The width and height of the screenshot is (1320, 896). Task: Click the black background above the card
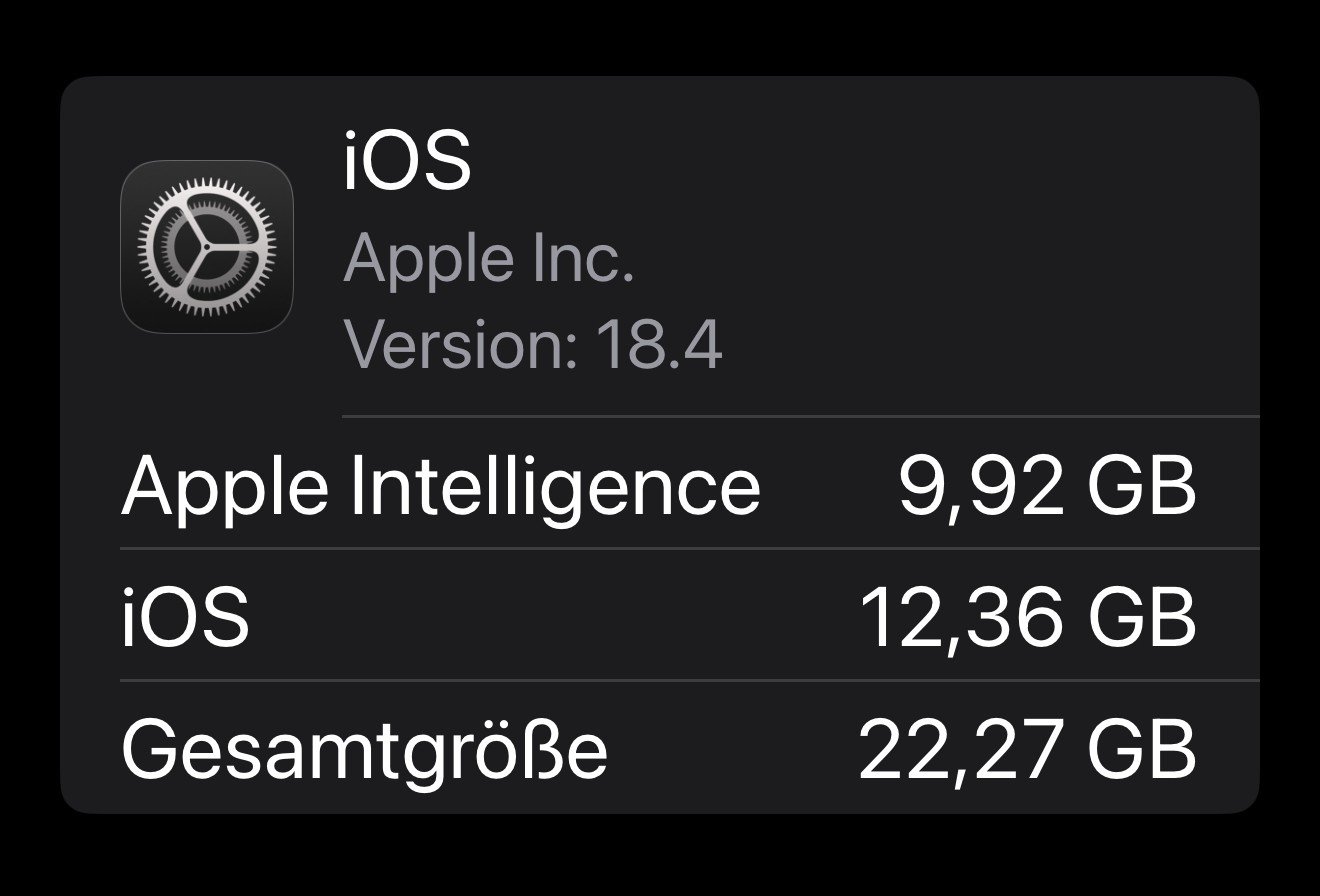point(660,36)
